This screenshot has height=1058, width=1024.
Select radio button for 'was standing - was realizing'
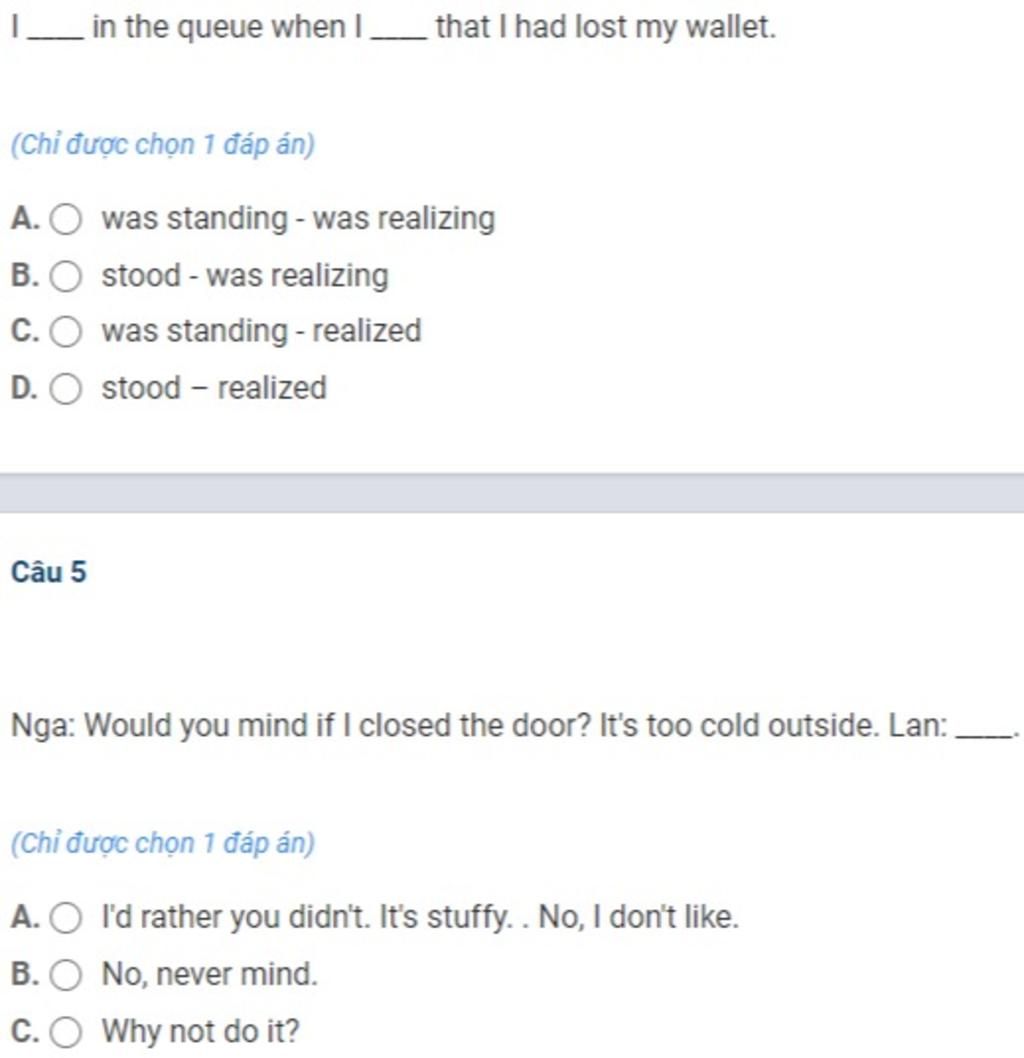[66, 219]
